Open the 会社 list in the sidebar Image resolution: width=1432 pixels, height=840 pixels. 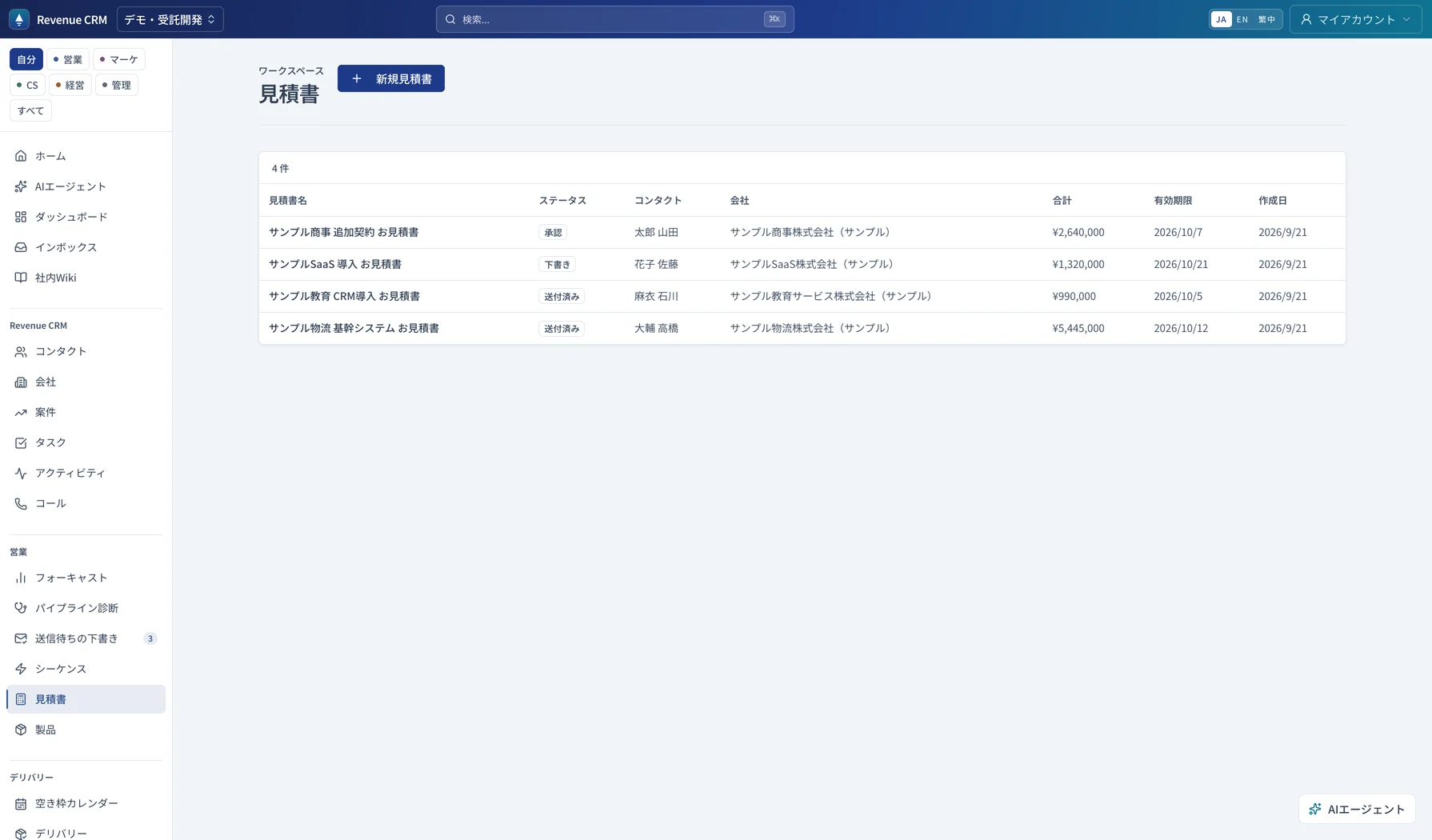click(86, 382)
